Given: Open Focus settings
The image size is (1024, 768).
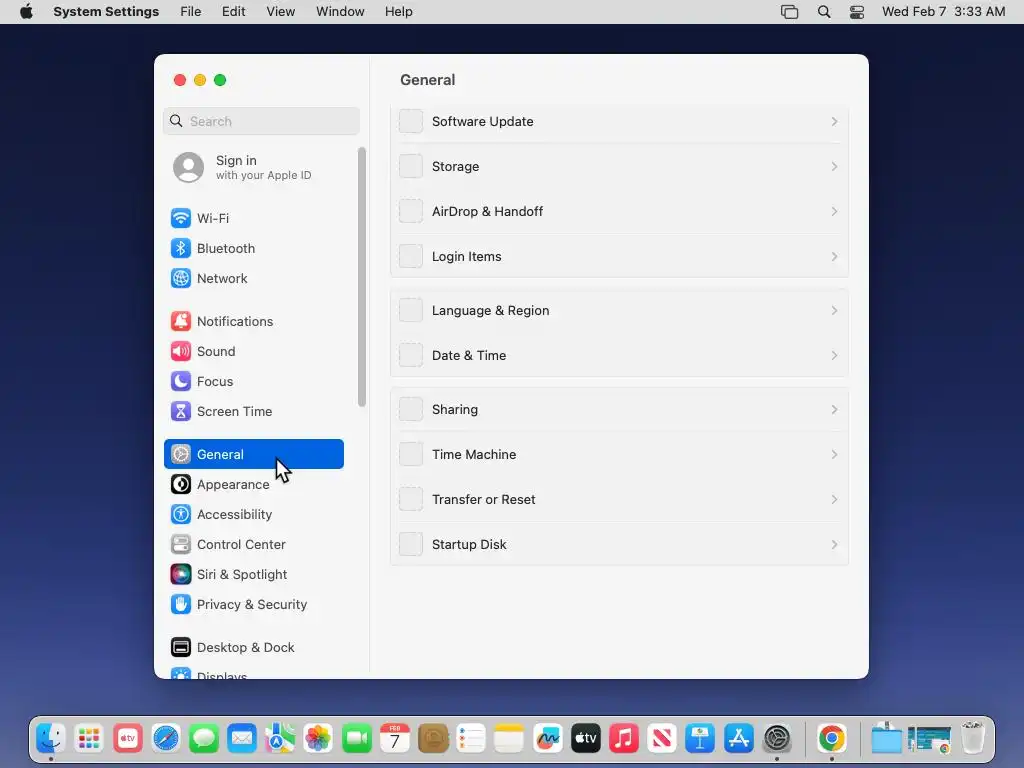Looking at the screenshot, I should [253, 381].
